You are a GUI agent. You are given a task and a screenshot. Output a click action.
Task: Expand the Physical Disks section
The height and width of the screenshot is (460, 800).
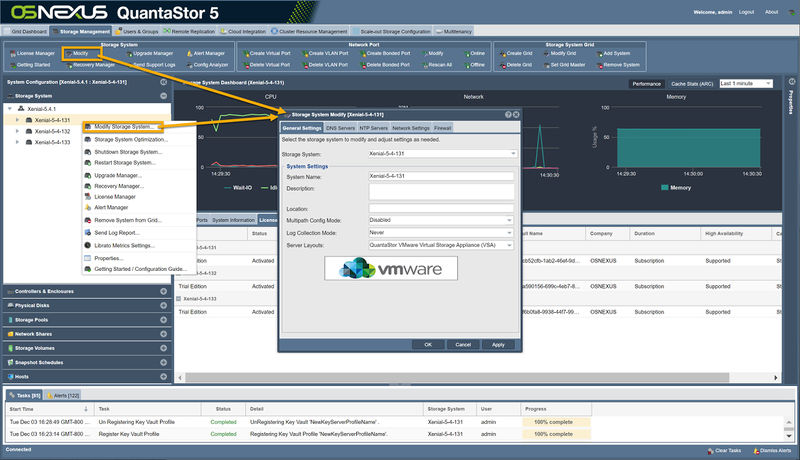(163, 305)
